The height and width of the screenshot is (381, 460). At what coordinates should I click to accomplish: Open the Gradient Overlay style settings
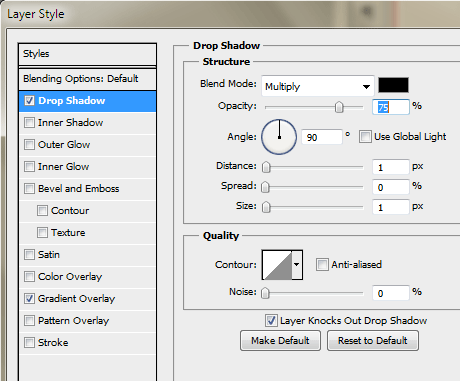76,299
